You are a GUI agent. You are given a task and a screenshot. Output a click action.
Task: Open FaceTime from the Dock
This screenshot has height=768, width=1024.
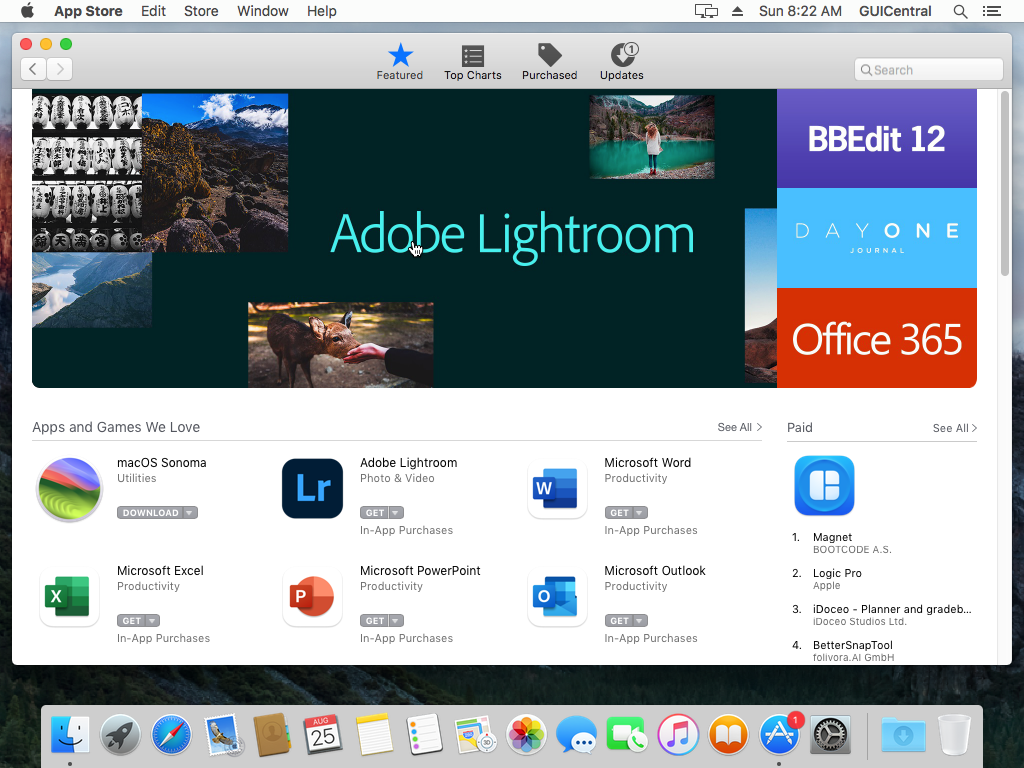[626, 735]
